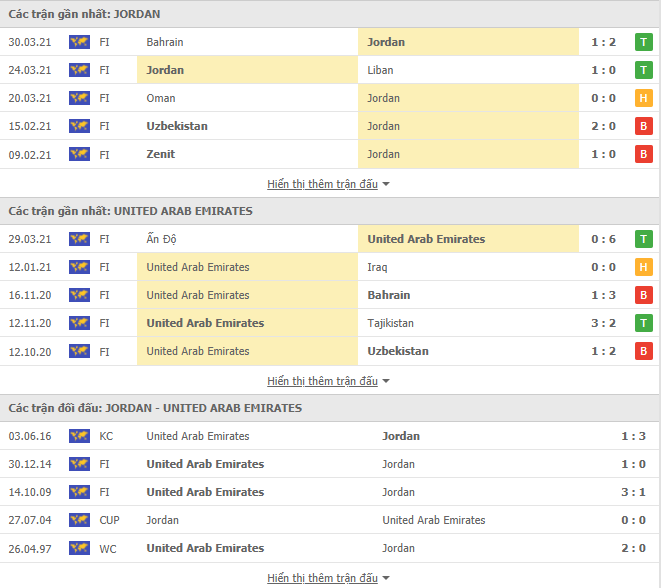
Task: Click the flag icon on the 03.06.16 row
Action: 79,436
